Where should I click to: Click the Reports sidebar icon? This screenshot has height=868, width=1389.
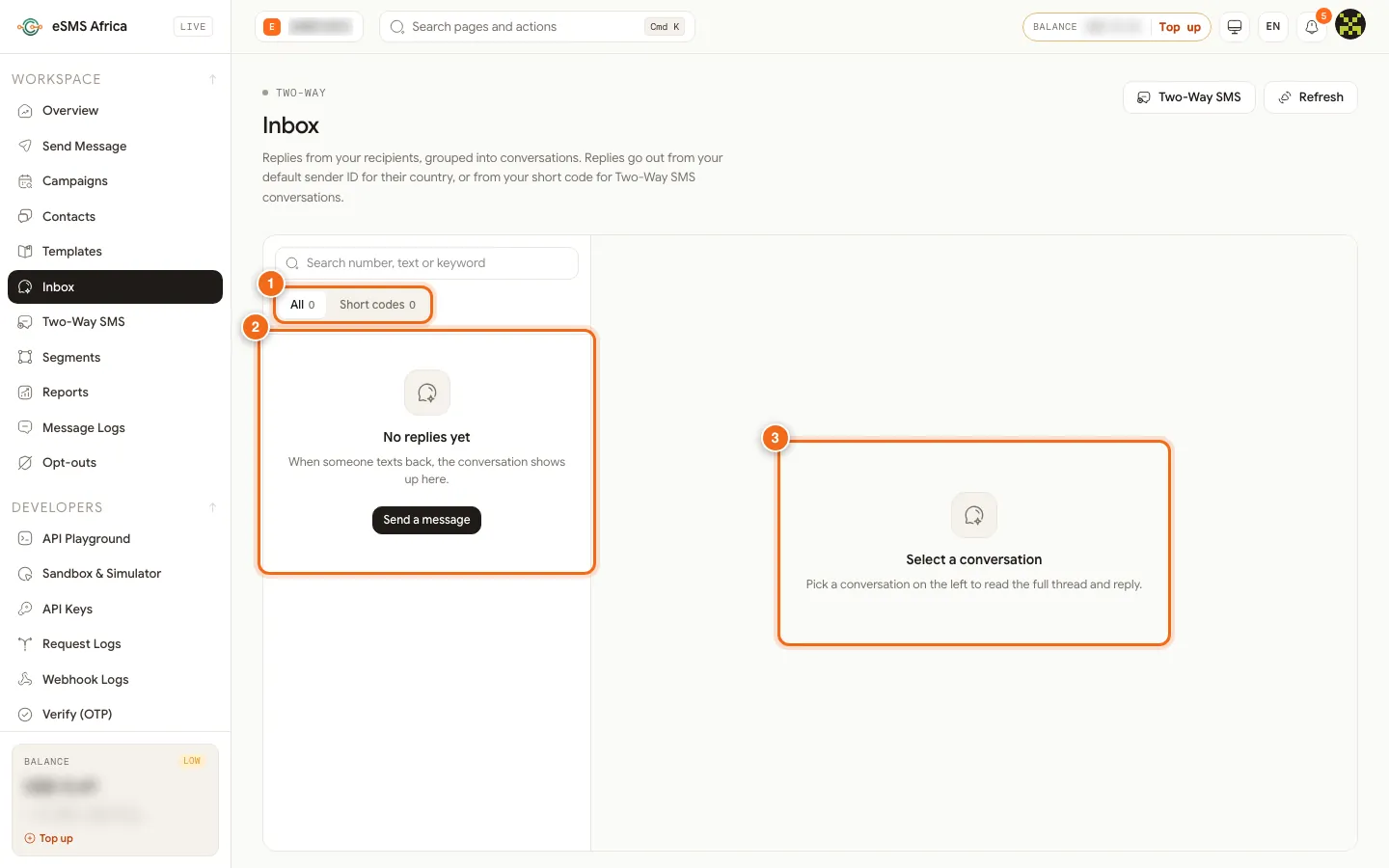point(25,393)
